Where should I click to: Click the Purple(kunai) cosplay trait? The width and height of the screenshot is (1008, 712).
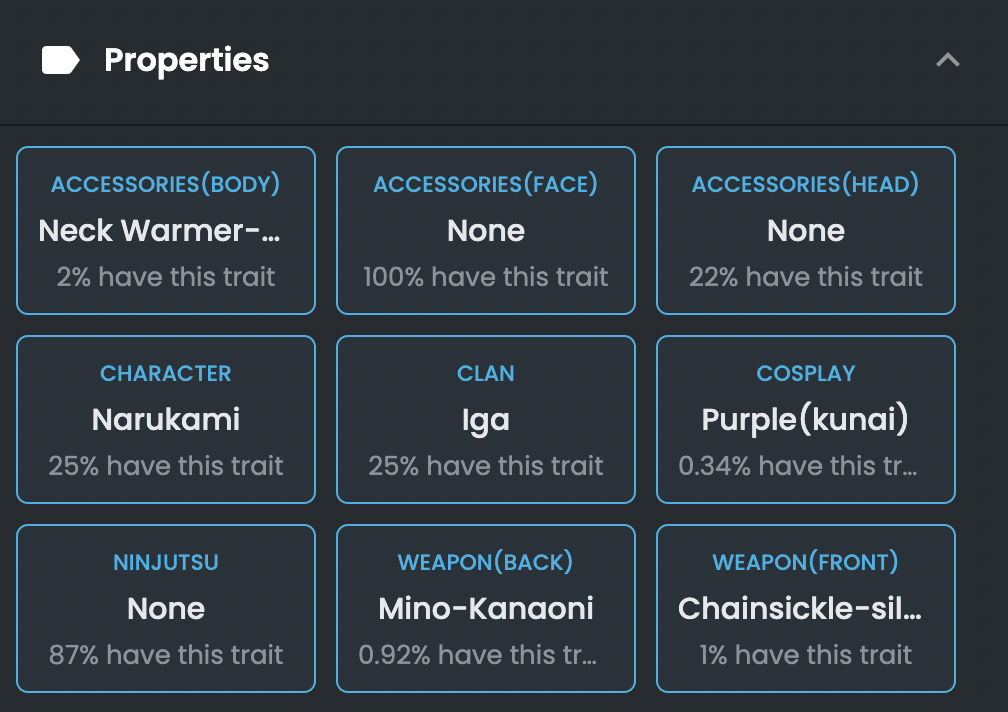pos(805,419)
